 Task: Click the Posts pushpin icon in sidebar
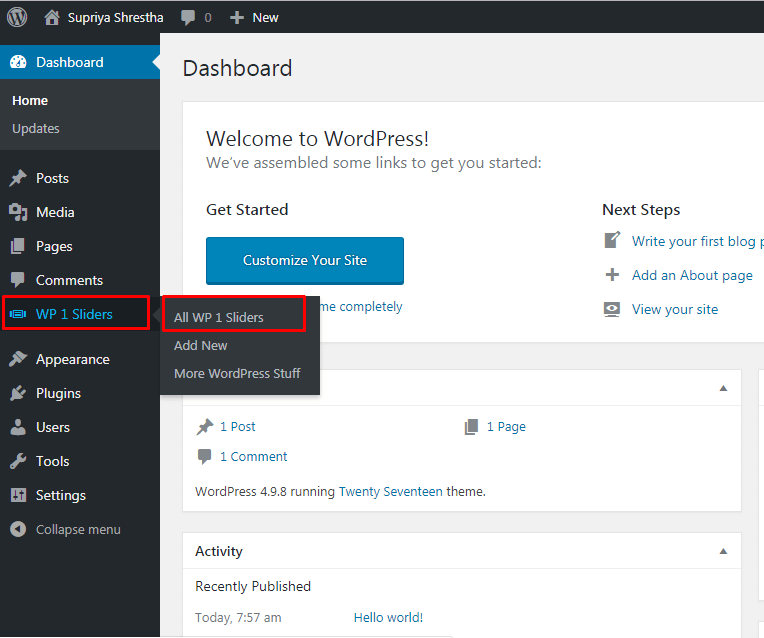click(x=18, y=178)
